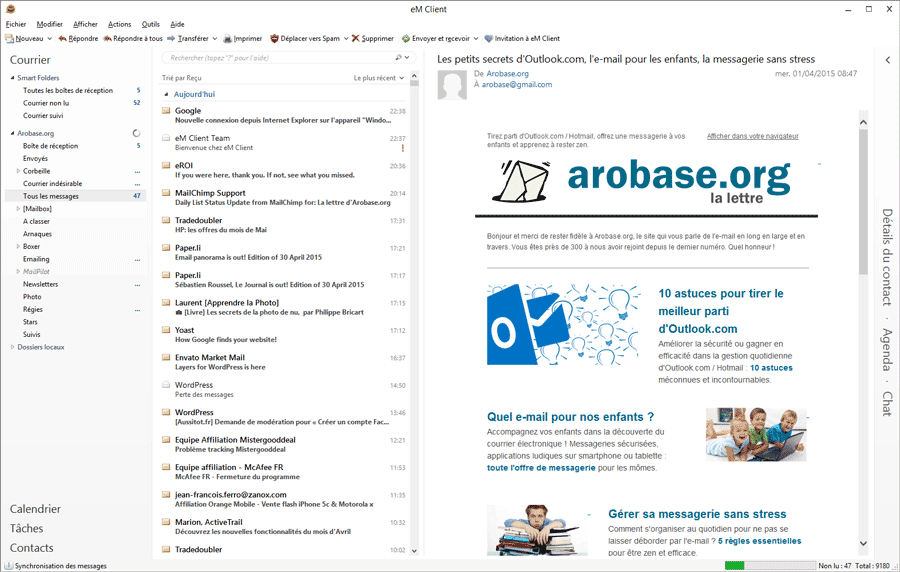The width and height of the screenshot is (900, 572).
Task: Click the eM Client app icon in title bar
Action: click(10, 9)
